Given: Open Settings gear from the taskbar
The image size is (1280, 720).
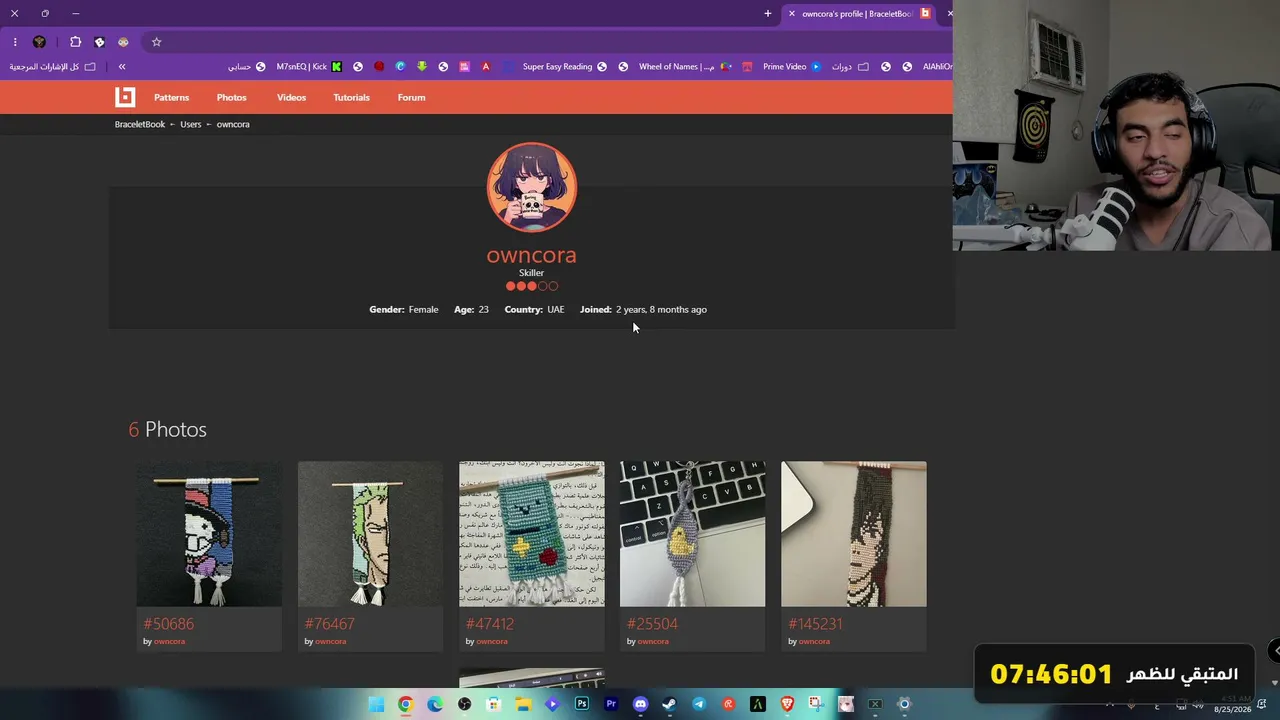Looking at the screenshot, I should click(x=904, y=704).
